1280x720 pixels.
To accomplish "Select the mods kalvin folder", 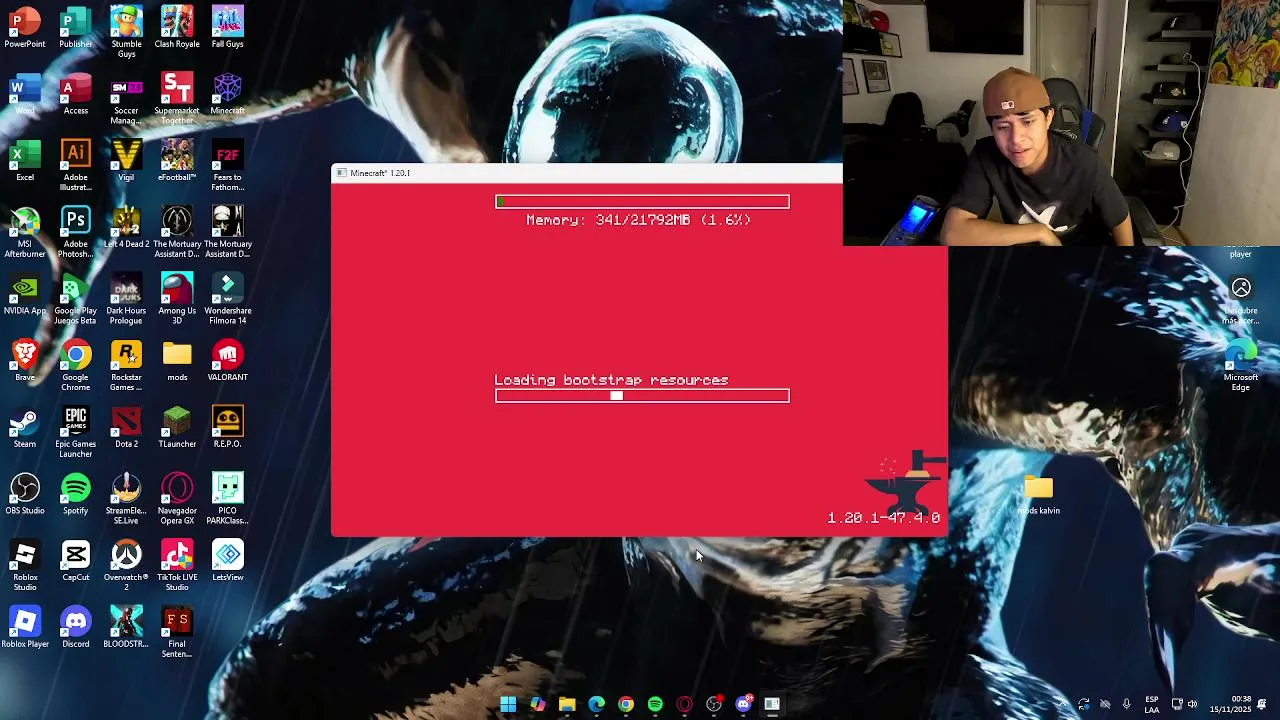I will click(x=1038, y=495).
